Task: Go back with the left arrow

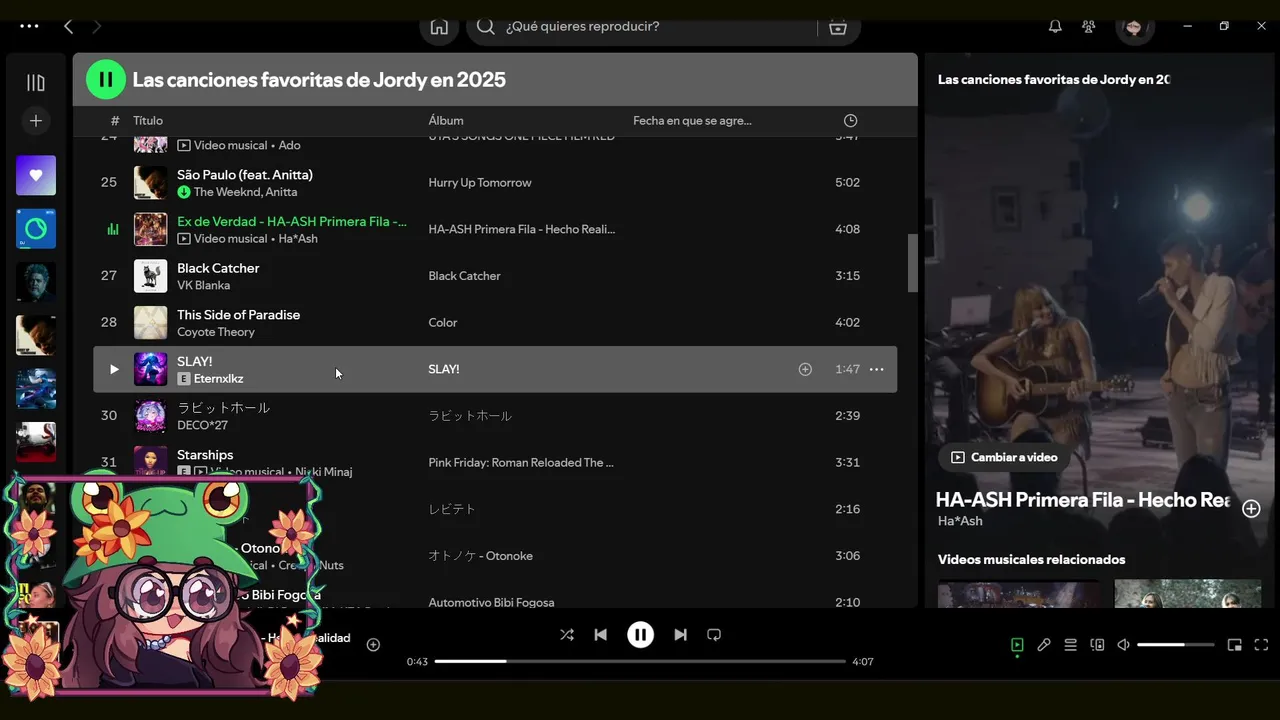Action: [68, 27]
